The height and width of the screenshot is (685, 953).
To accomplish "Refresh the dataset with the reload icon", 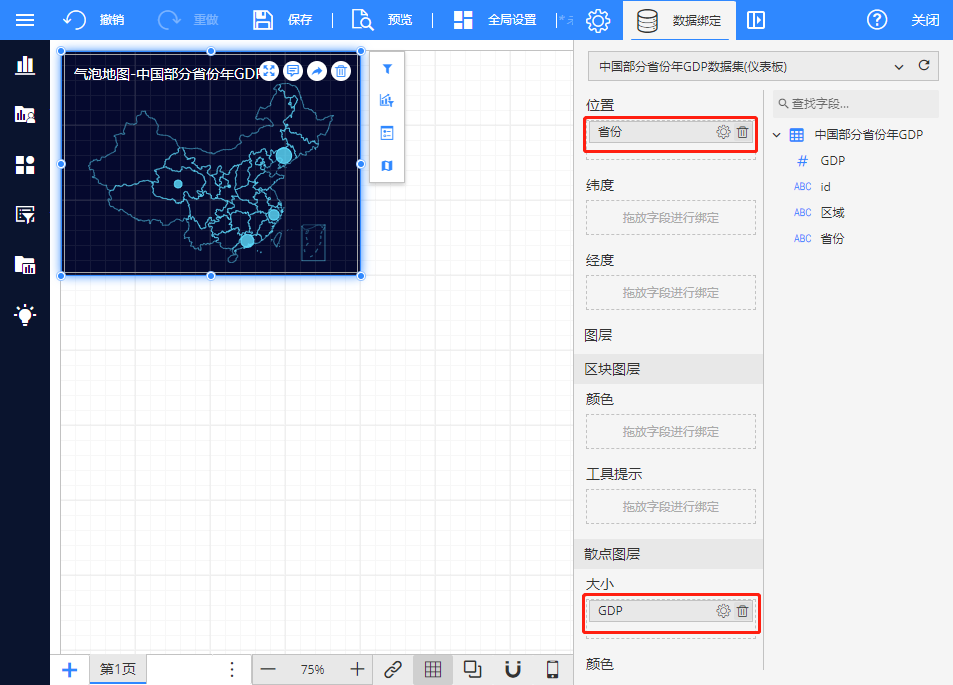I will [x=924, y=66].
